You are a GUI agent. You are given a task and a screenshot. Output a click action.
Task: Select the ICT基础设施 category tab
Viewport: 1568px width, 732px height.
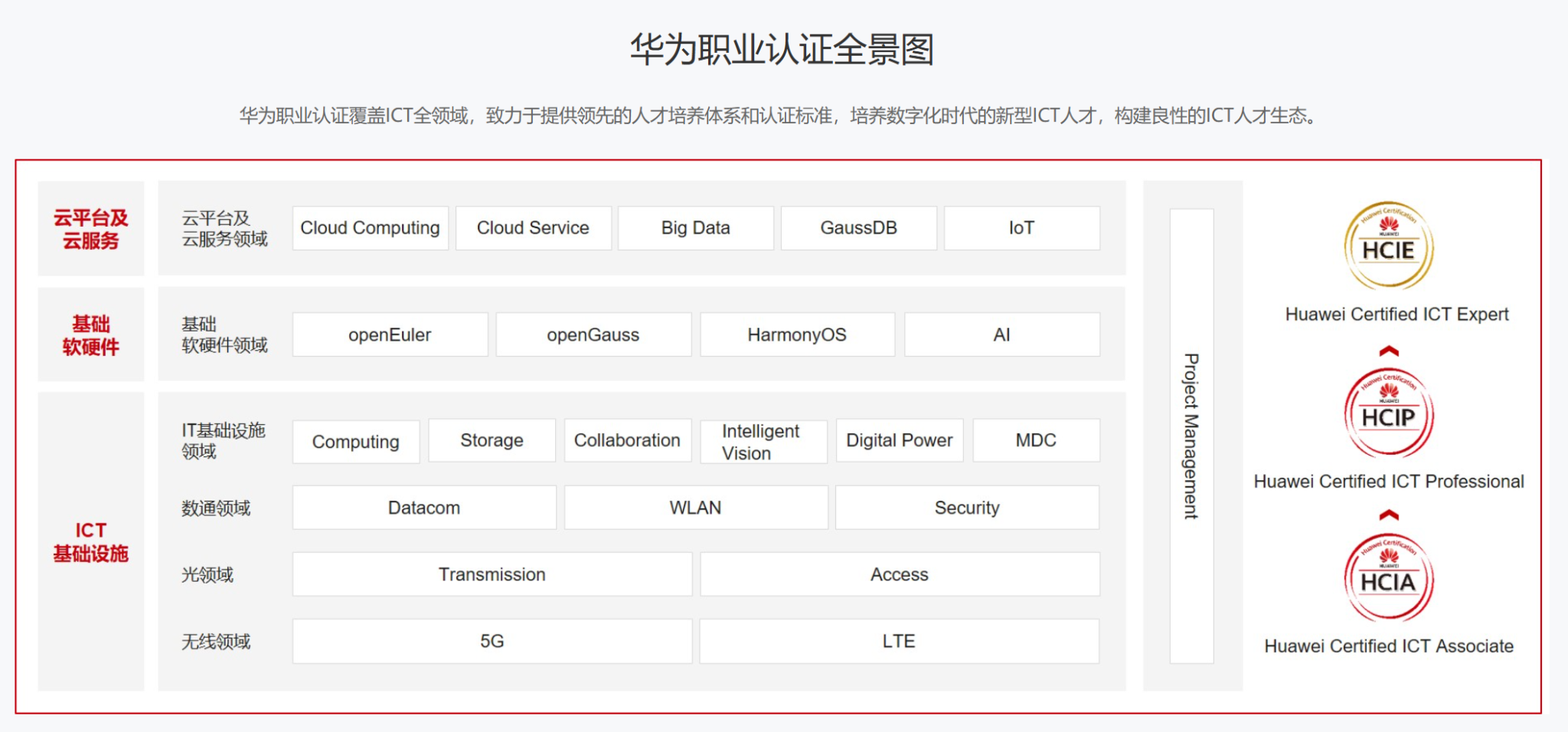pyautogui.click(x=91, y=541)
